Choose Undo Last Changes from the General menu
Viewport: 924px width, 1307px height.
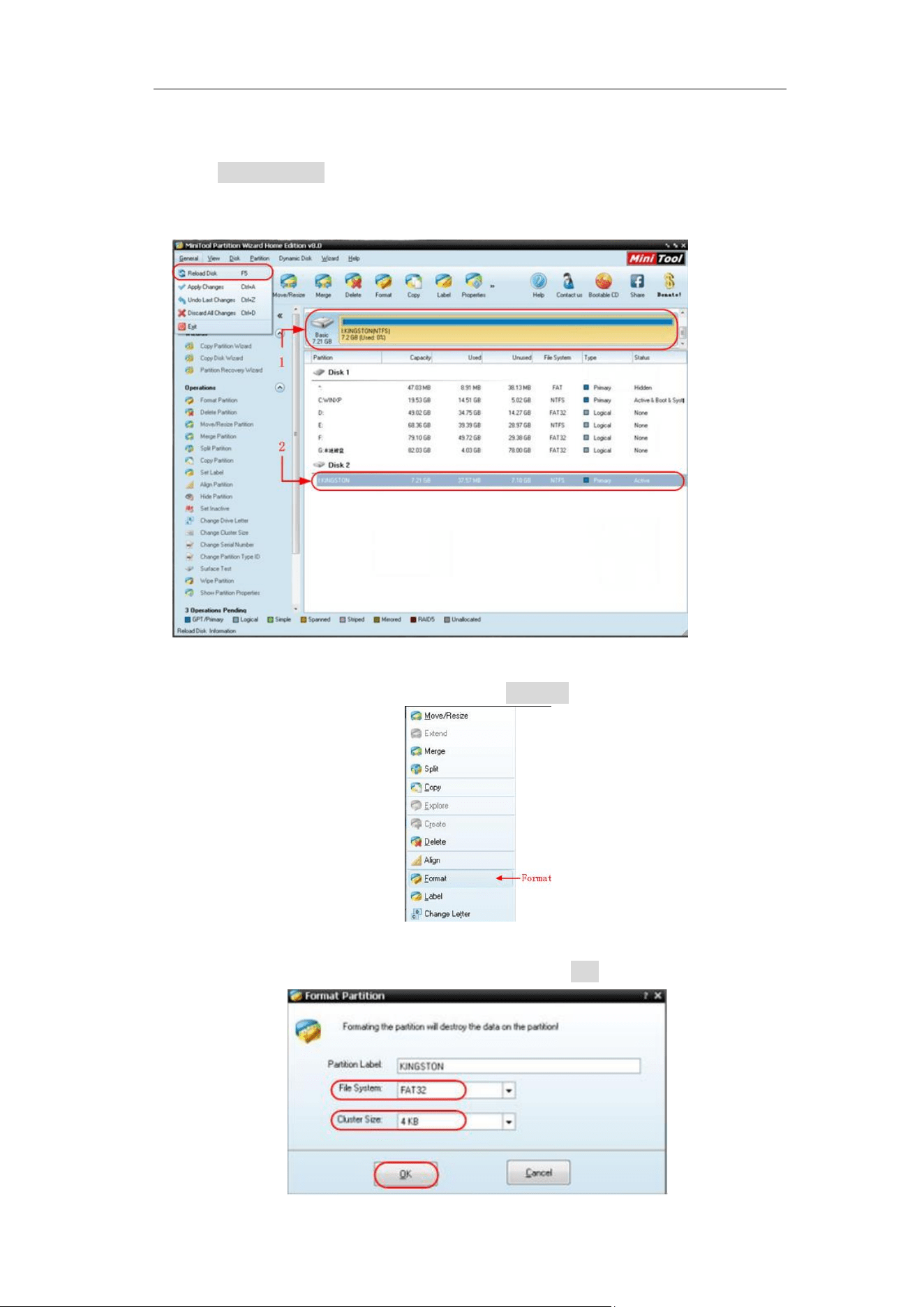[x=222, y=300]
